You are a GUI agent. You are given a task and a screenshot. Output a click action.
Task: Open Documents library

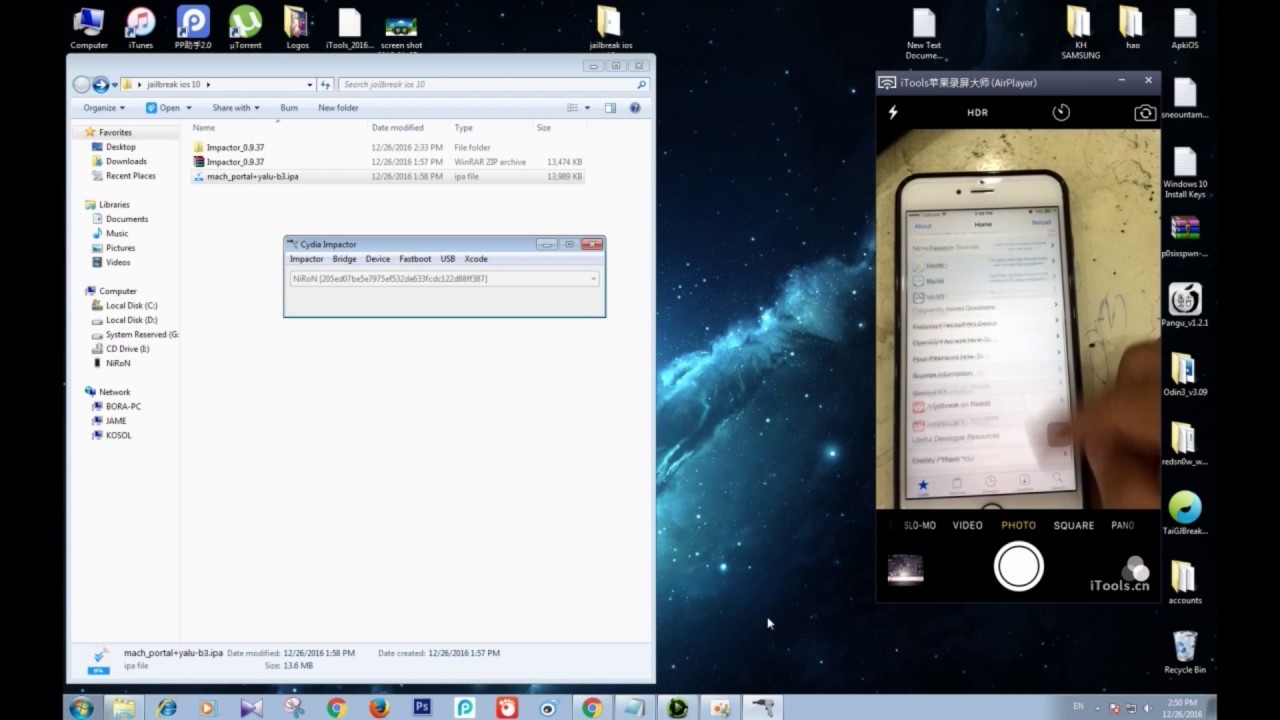[127, 219]
